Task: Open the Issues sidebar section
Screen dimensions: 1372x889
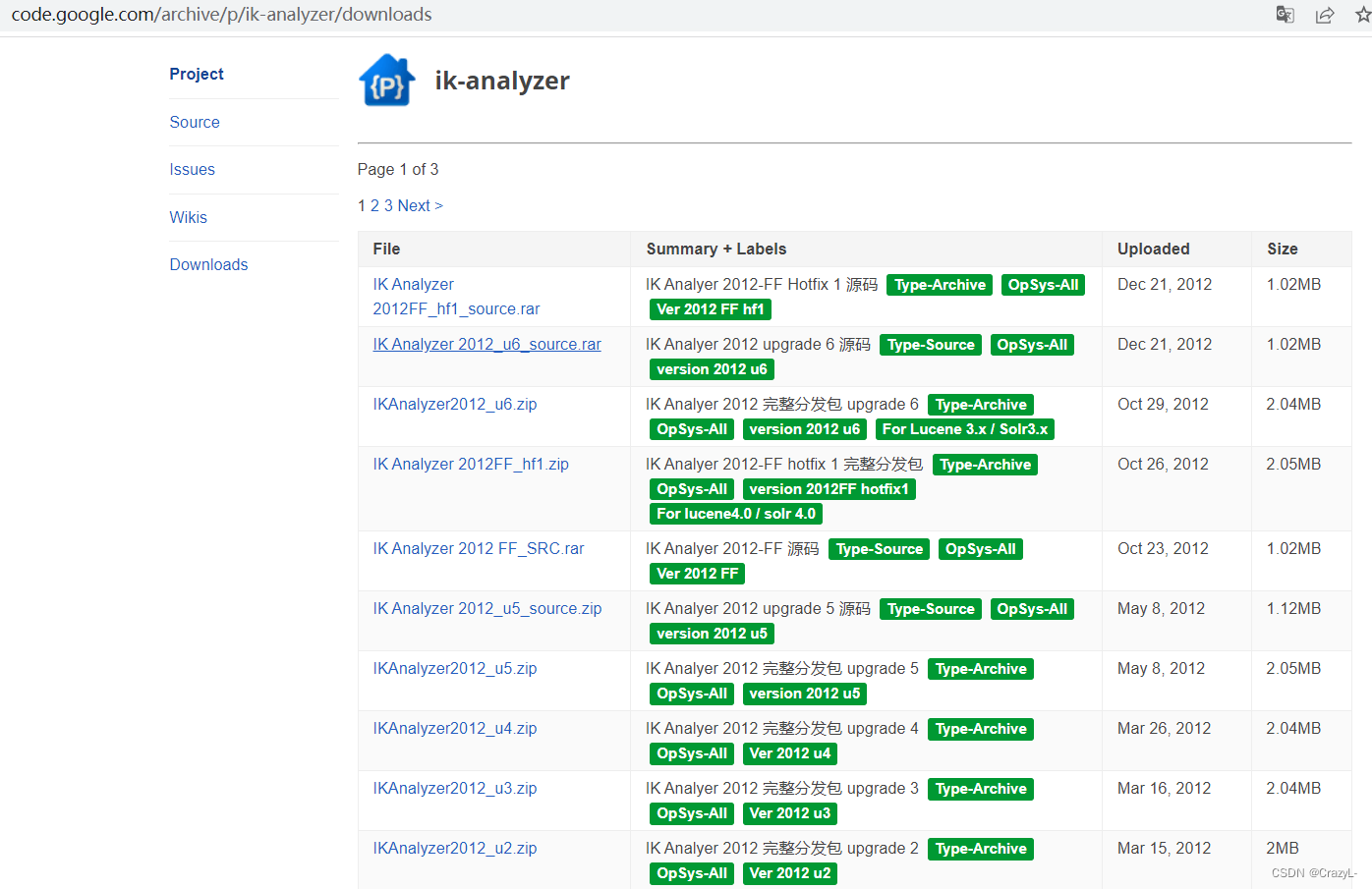Action: 192,169
